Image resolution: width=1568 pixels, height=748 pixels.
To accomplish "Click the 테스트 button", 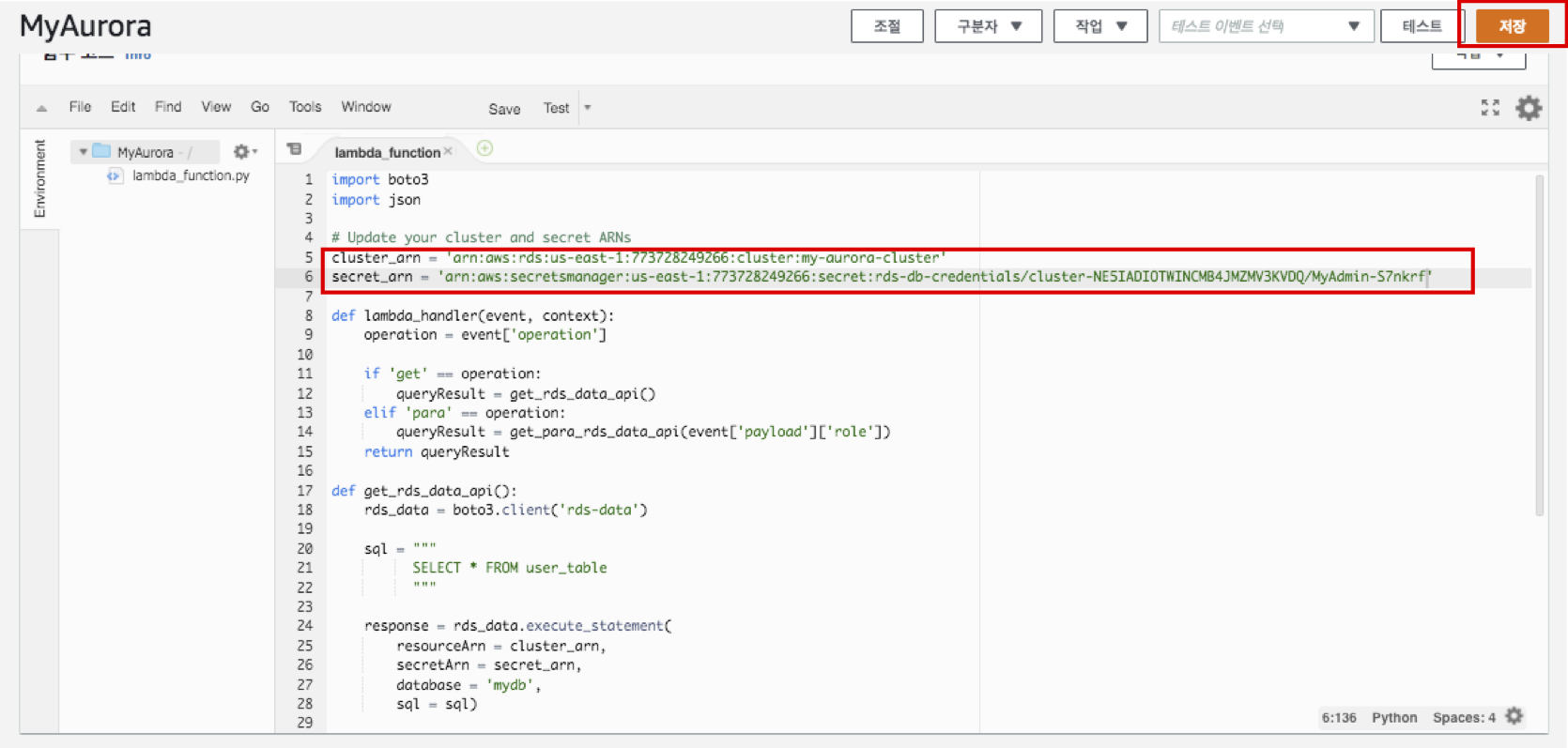I will pyautogui.click(x=1422, y=26).
